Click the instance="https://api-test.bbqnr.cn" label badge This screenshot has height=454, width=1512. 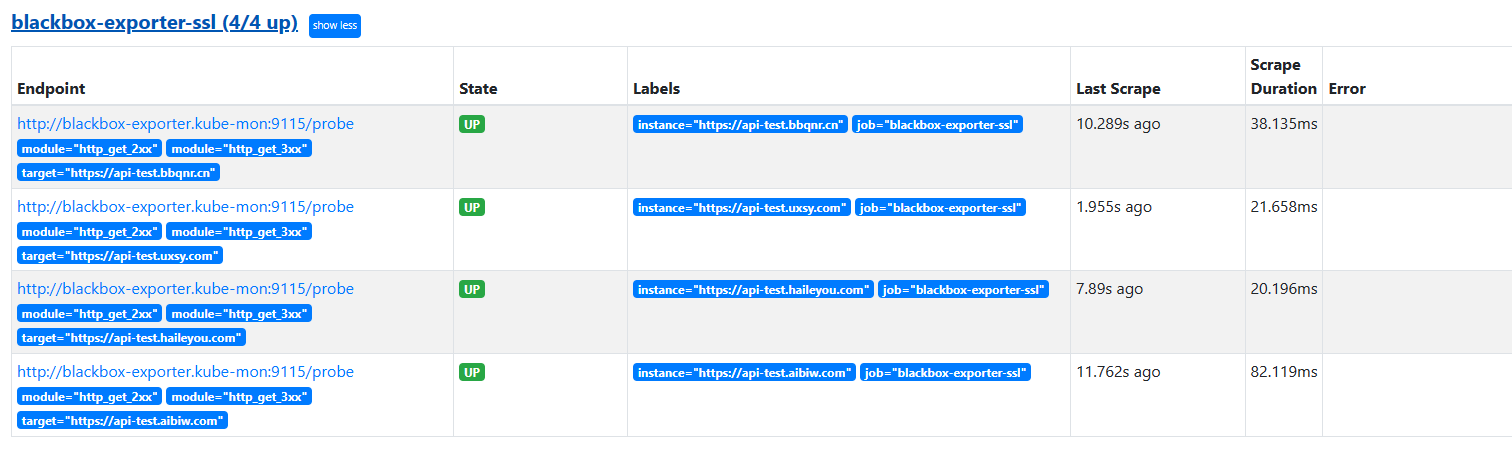pyautogui.click(x=740, y=125)
